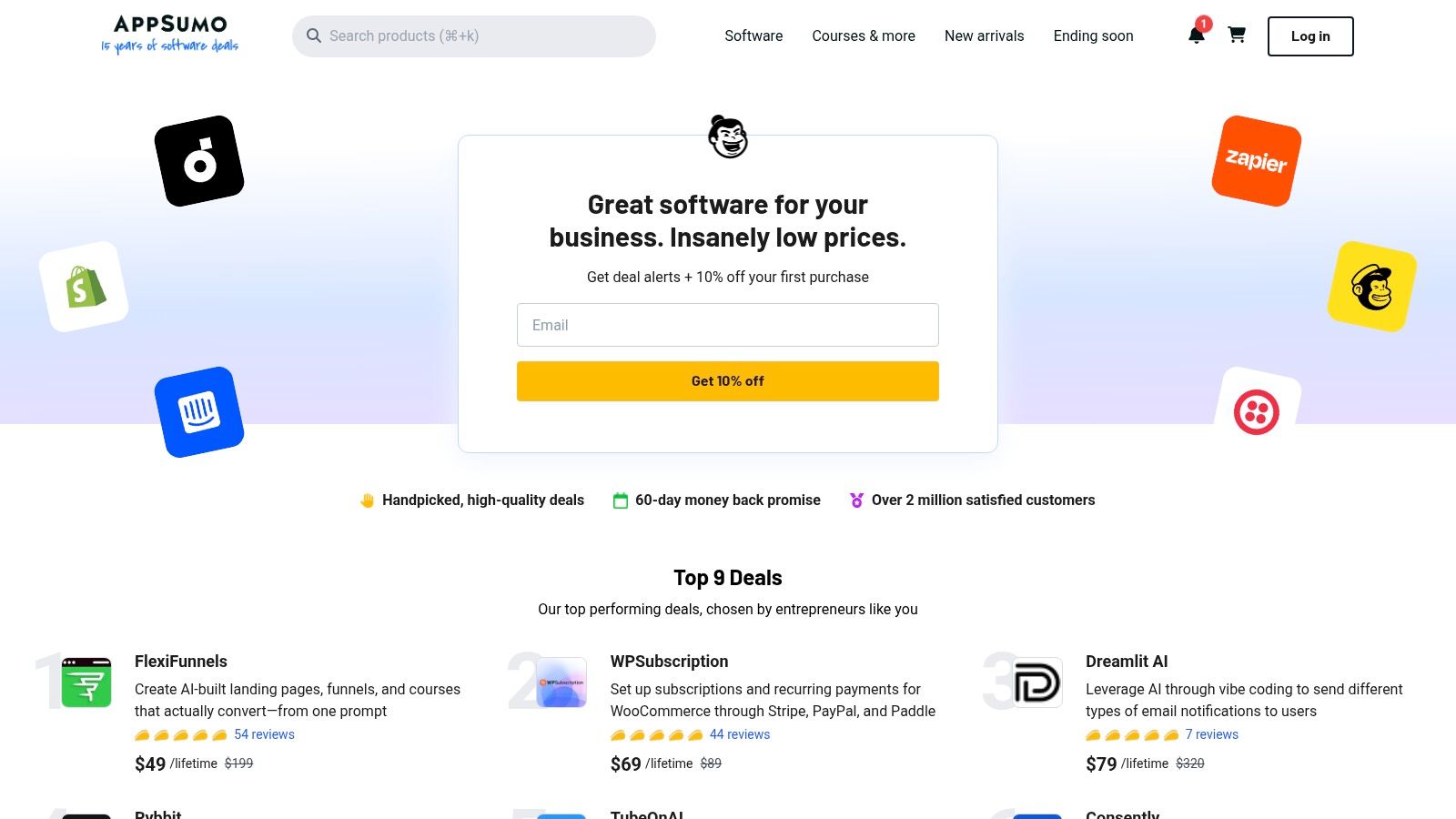Open notifications via the bell icon
The image size is (1456, 819).
[x=1196, y=36]
